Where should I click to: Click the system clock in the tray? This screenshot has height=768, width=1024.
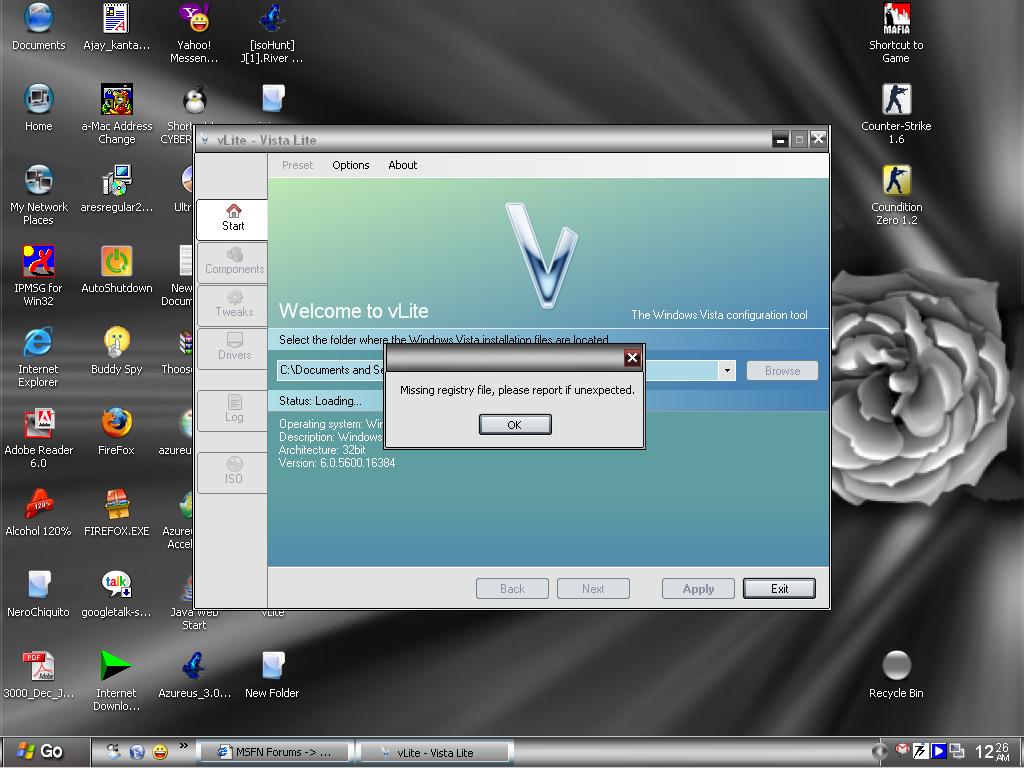click(x=993, y=752)
